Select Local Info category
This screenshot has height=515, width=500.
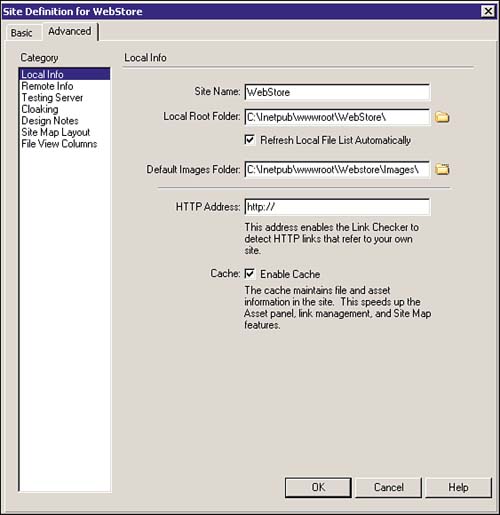tap(65, 74)
